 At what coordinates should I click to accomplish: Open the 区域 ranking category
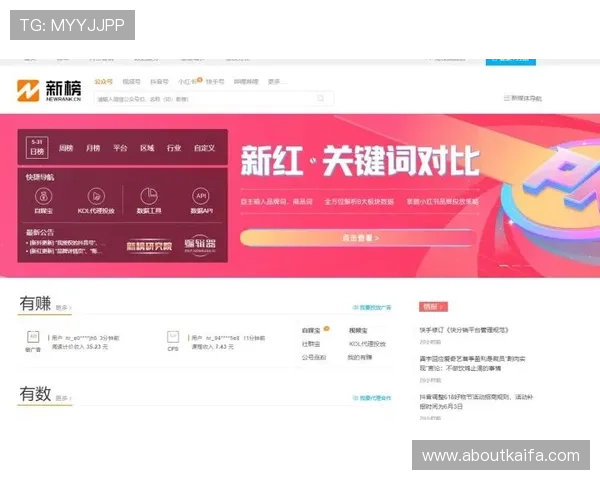coord(147,148)
